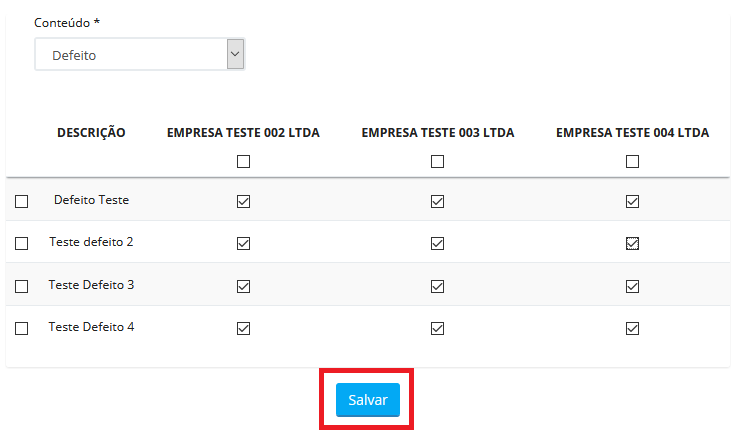Click the Conteúdo dropdown arrow
This screenshot has width=746, height=433.
(x=235, y=54)
